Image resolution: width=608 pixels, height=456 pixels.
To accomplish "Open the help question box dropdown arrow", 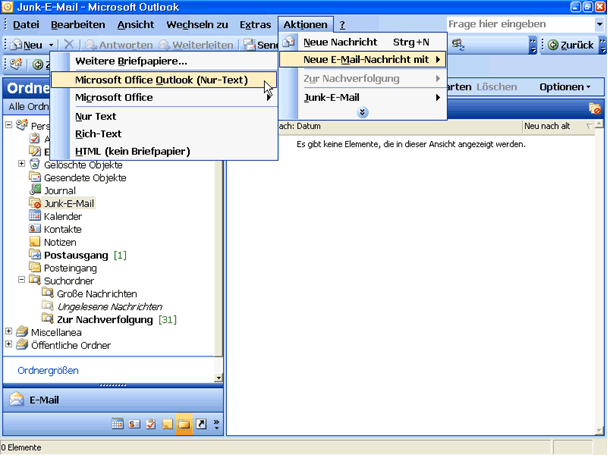I will 599,24.
